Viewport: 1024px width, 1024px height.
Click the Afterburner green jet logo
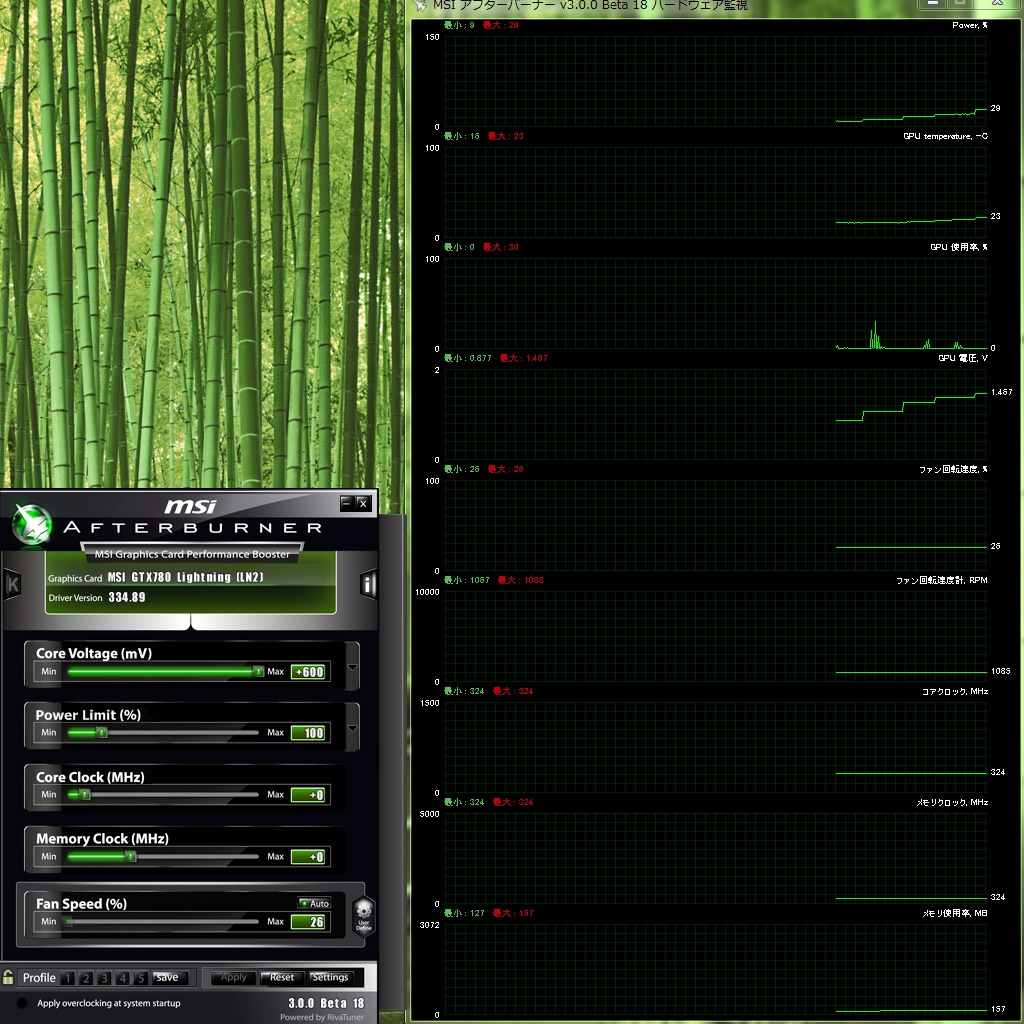tap(32, 524)
